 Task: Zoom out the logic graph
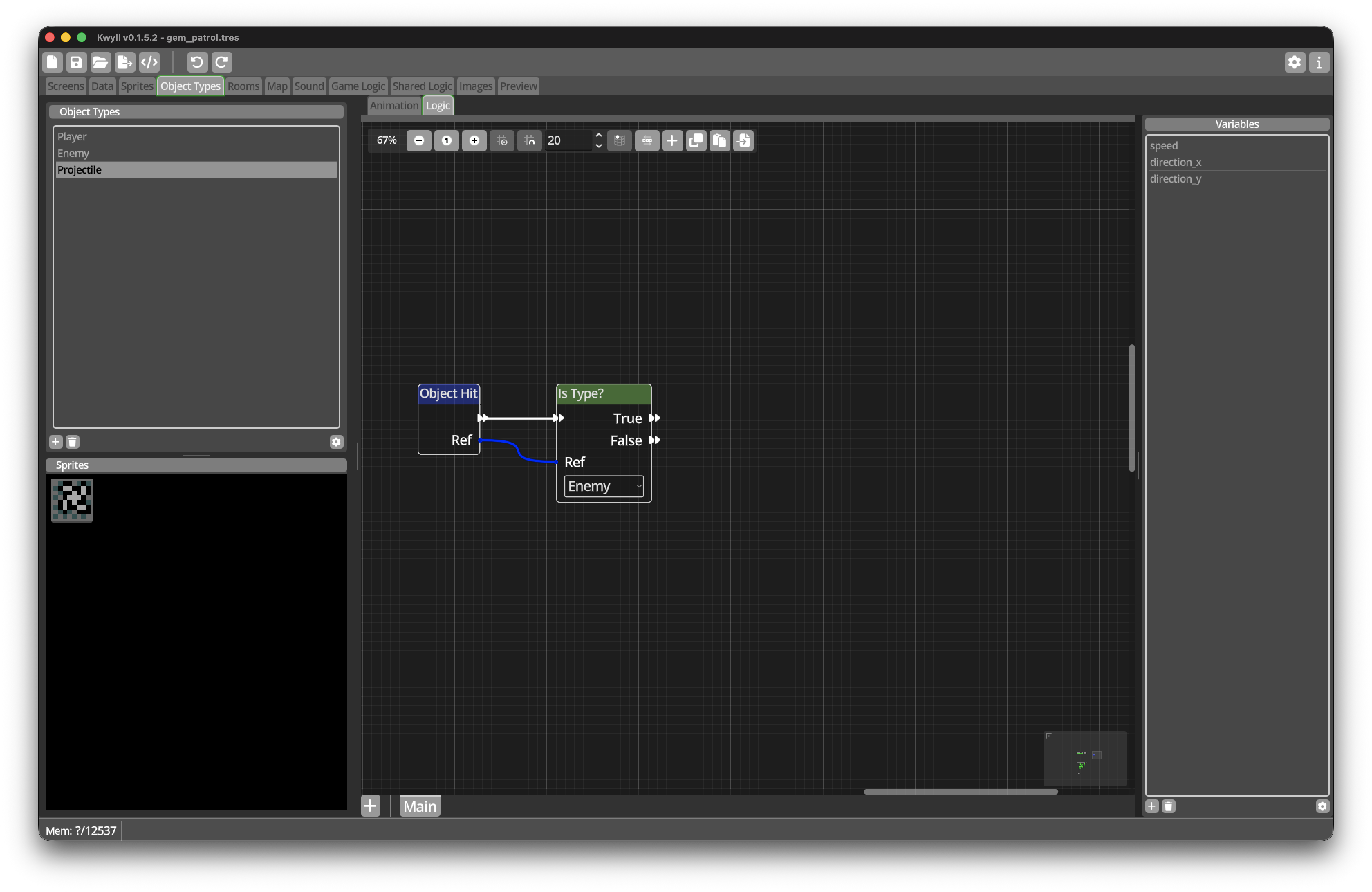[419, 141]
